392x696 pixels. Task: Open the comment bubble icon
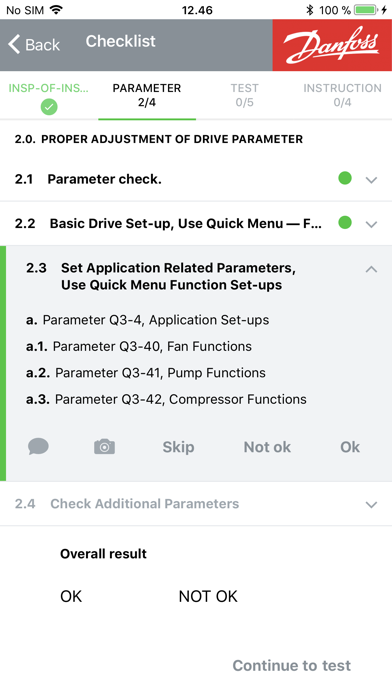point(39,447)
